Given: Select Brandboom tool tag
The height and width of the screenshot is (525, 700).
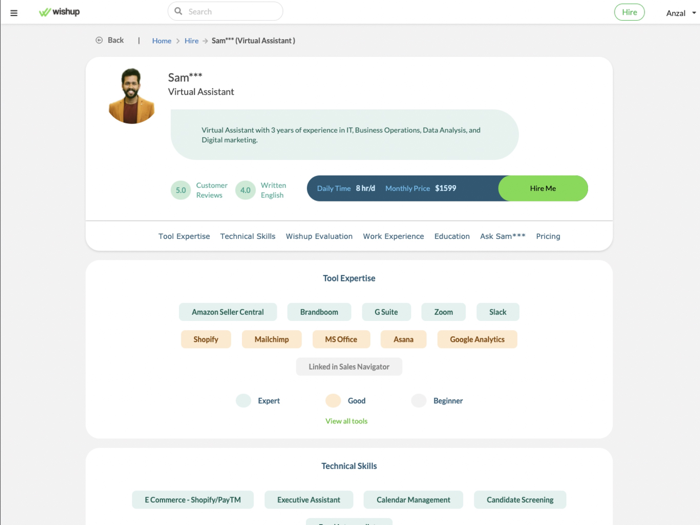Looking at the screenshot, I should tap(319, 312).
